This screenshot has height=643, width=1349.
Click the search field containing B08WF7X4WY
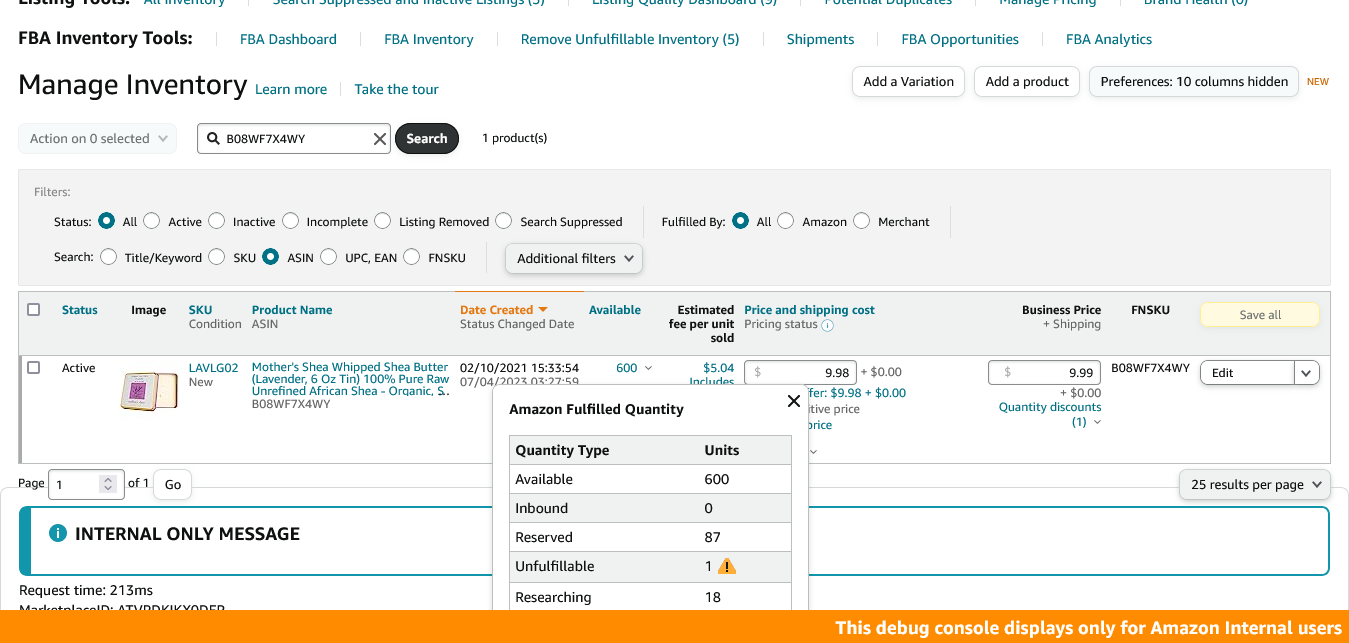[x=294, y=139]
